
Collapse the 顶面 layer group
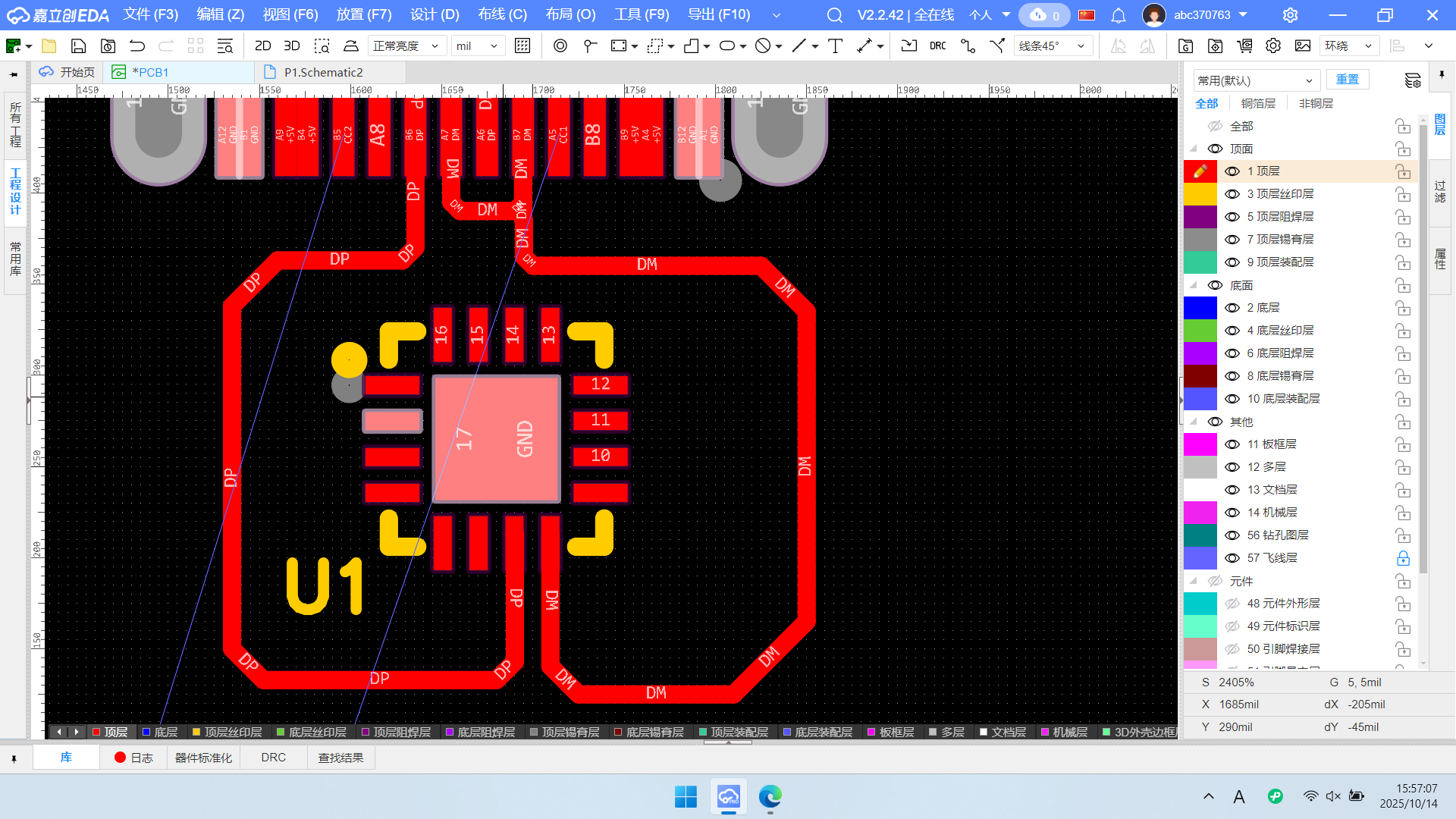(x=1194, y=149)
